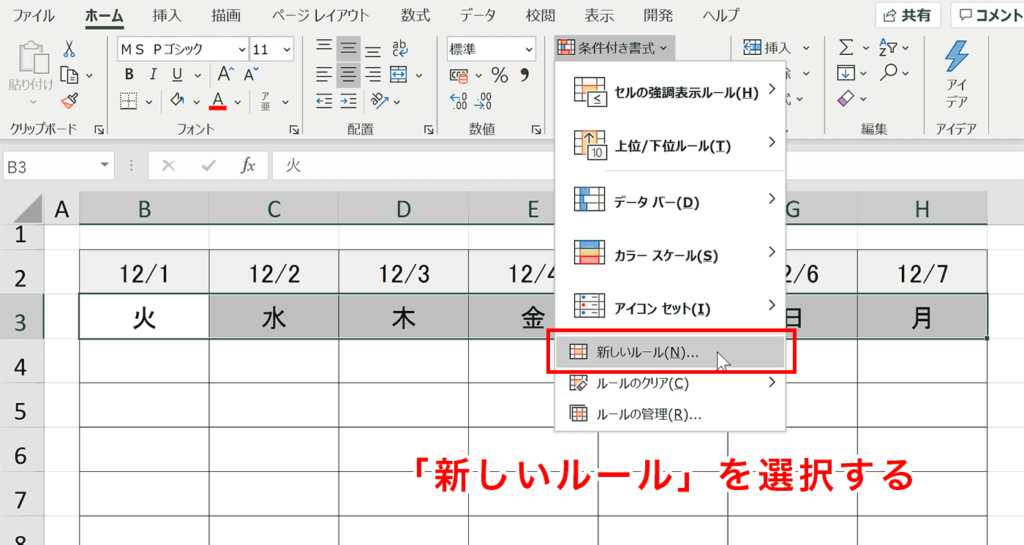Click the increase indent icon
1024x545 pixels.
pos(349,101)
